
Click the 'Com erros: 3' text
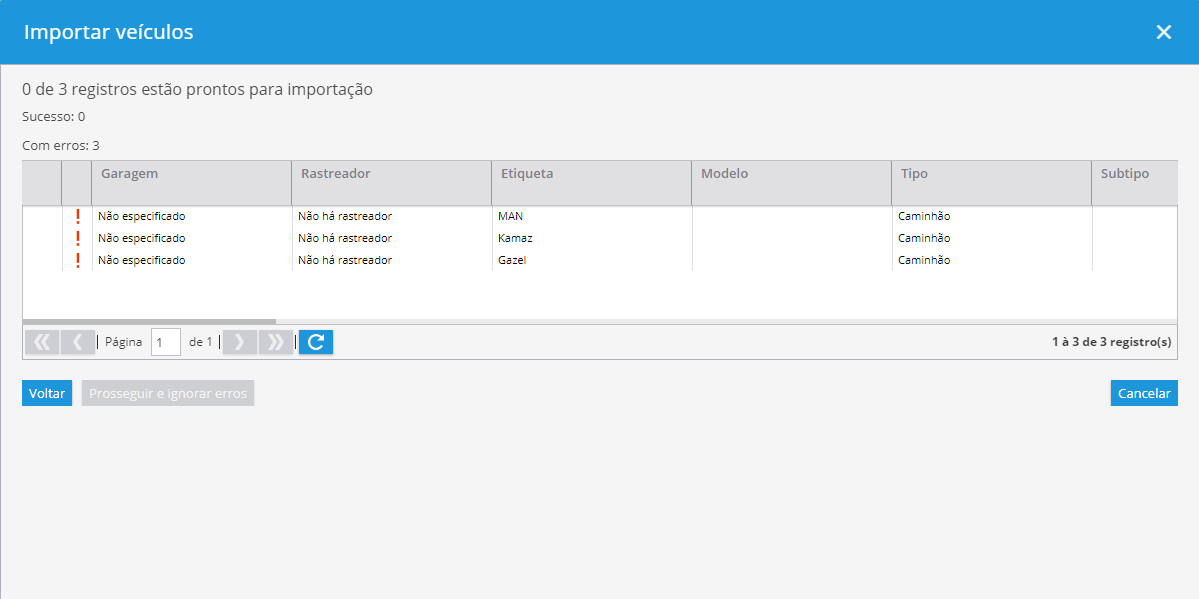(x=61, y=145)
